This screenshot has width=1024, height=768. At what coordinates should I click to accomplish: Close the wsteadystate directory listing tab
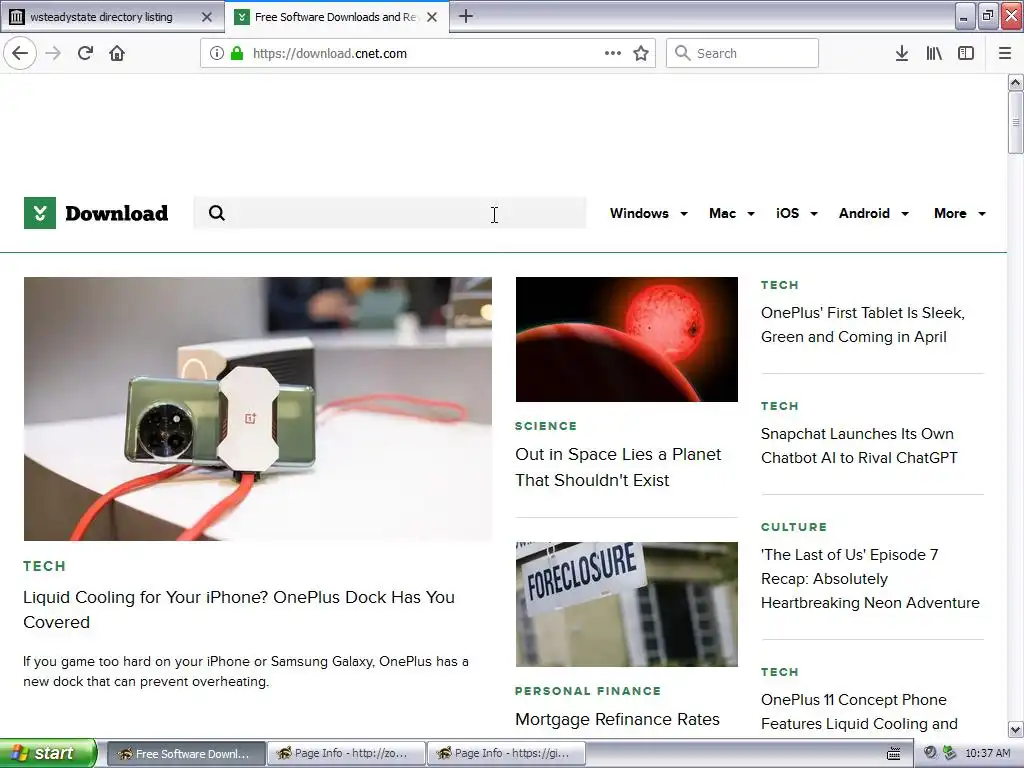pyautogui.click(x=207, y=17)
